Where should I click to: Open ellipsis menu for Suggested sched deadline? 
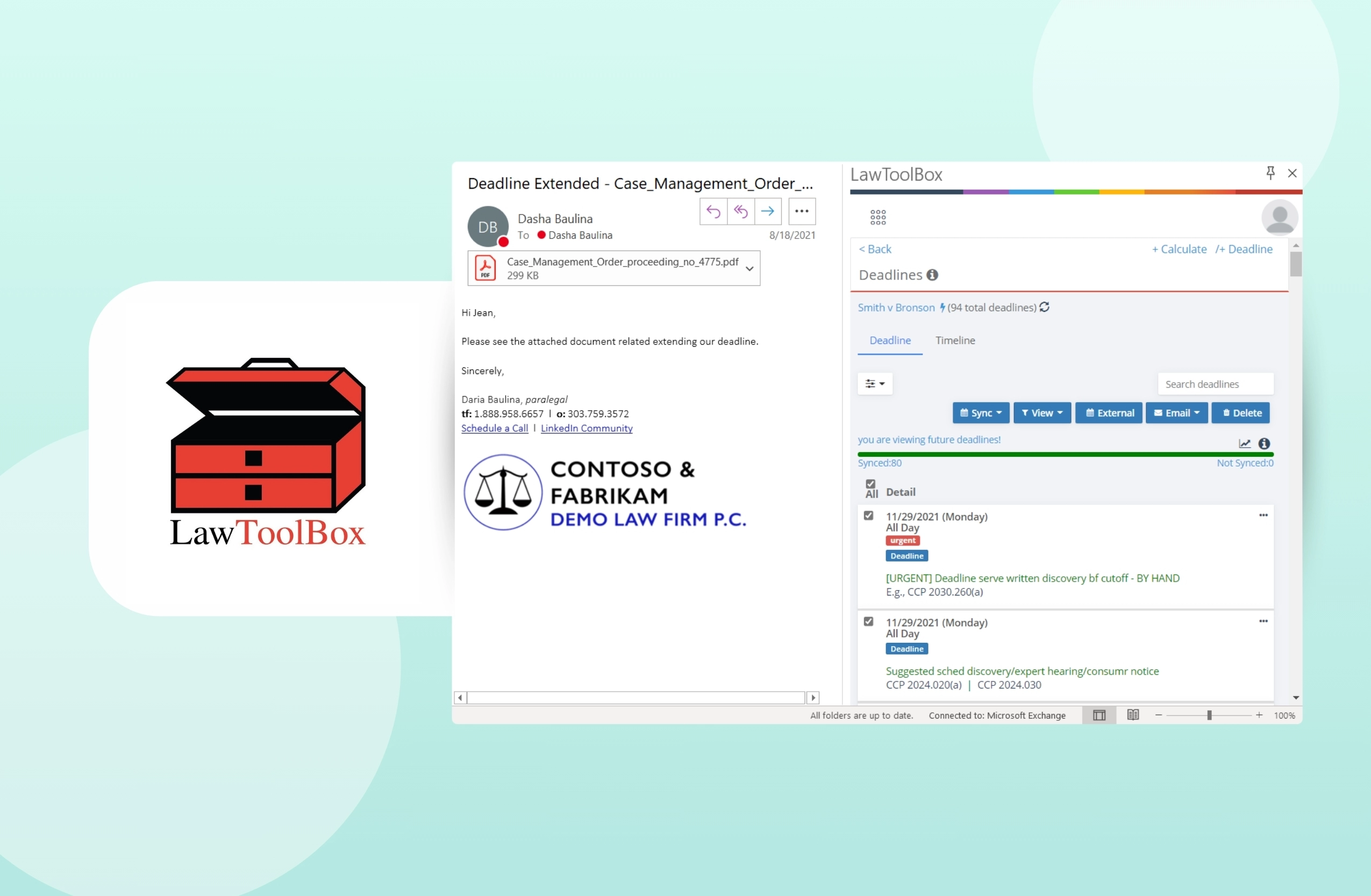(1263, 621)
